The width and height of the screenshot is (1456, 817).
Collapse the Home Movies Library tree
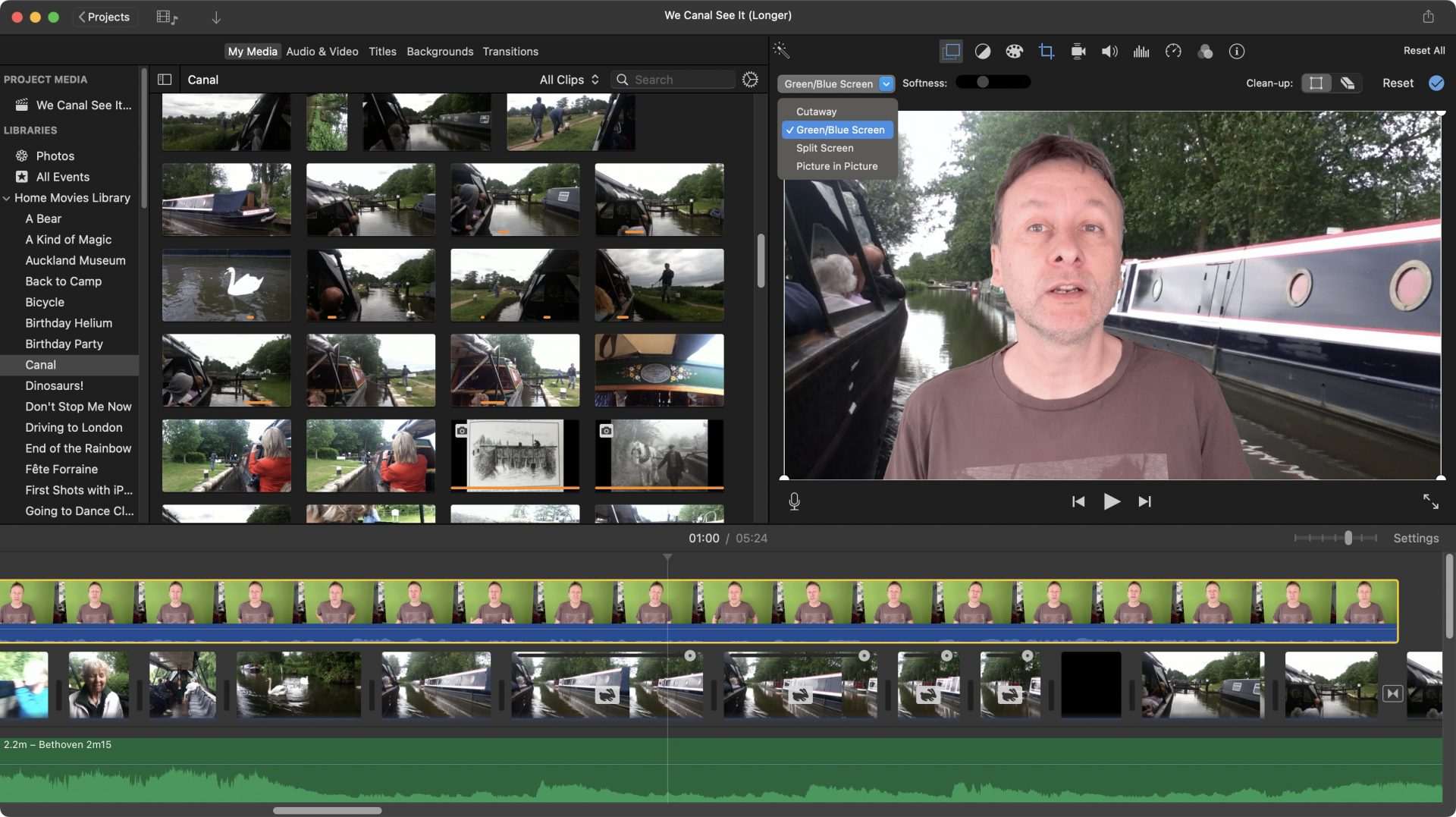6,197
